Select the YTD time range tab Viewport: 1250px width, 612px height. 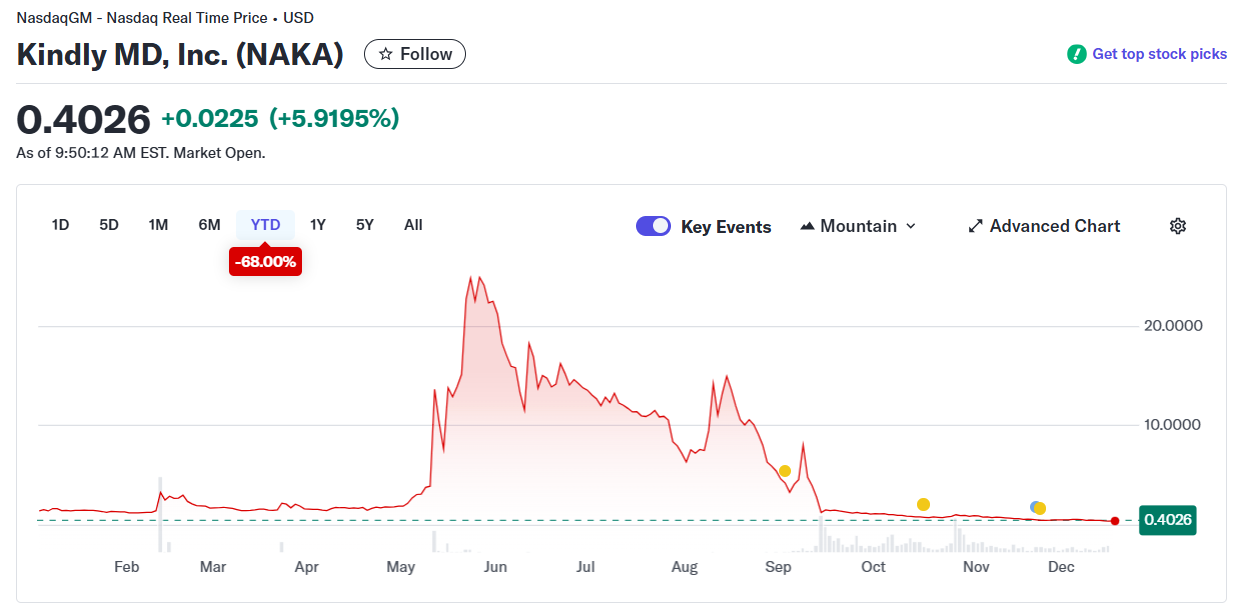coord(265,225)
